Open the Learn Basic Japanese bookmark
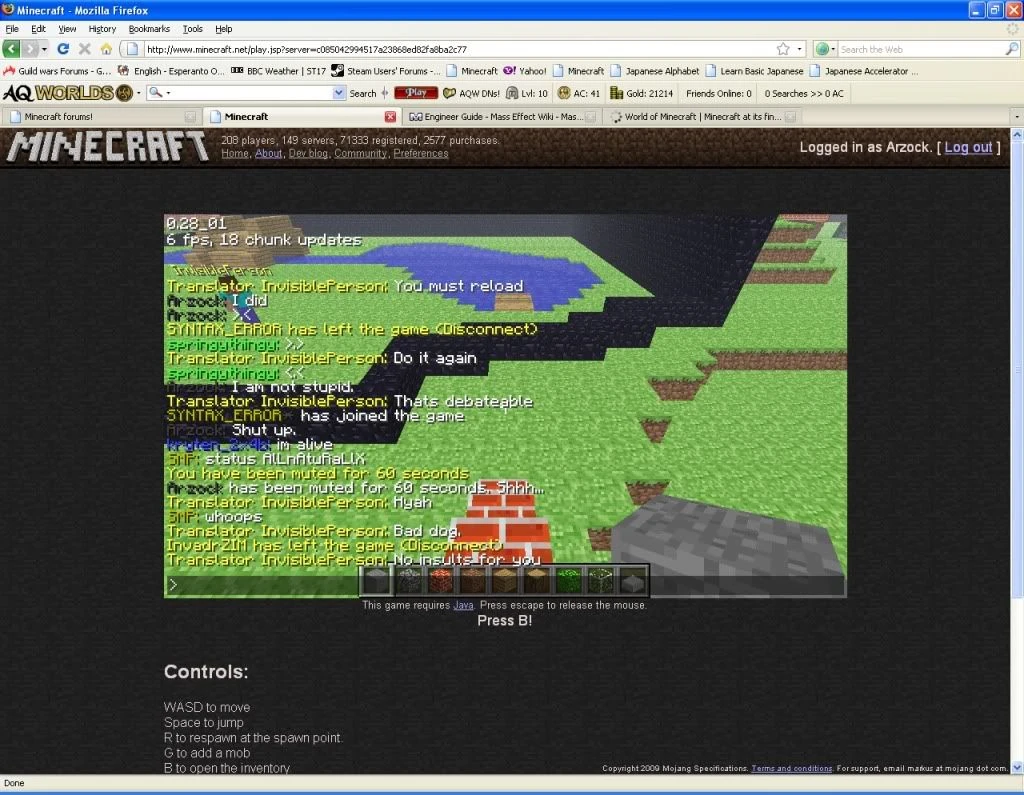The width and height of the screenshot is (1024, 795). 754,71
